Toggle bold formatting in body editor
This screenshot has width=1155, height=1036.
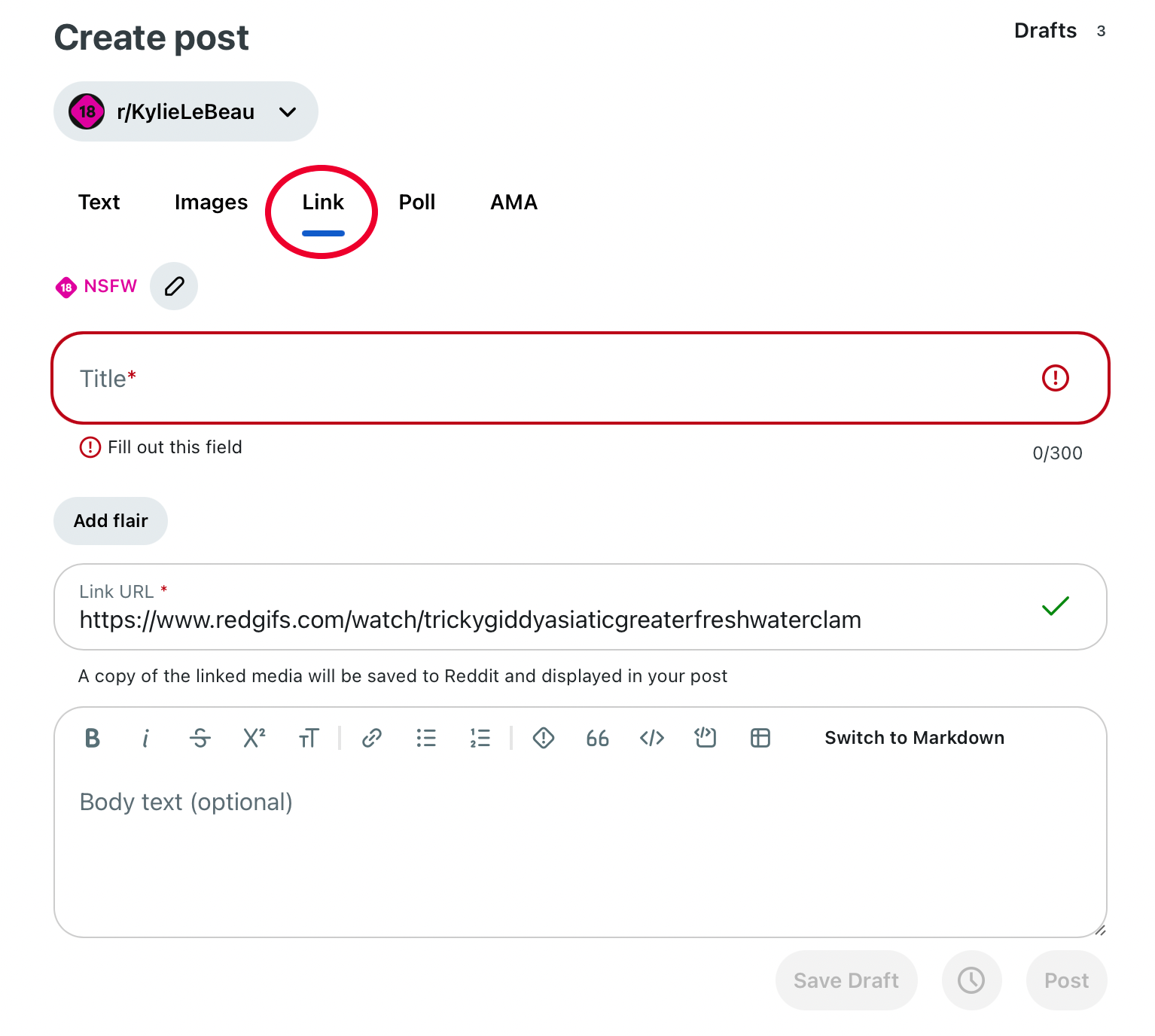pyautogui.click(x=92, y=738)
